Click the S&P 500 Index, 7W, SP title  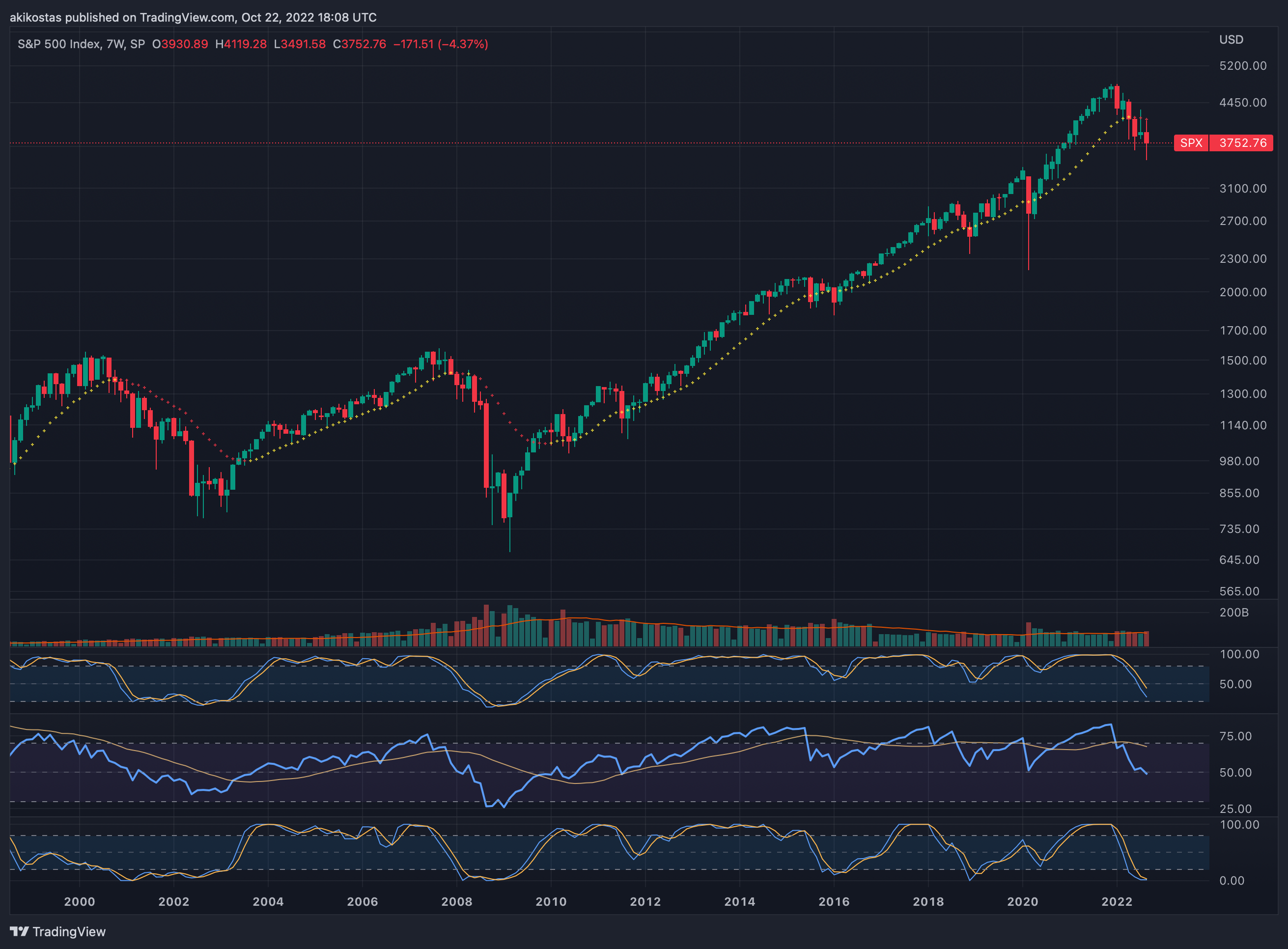81,44
